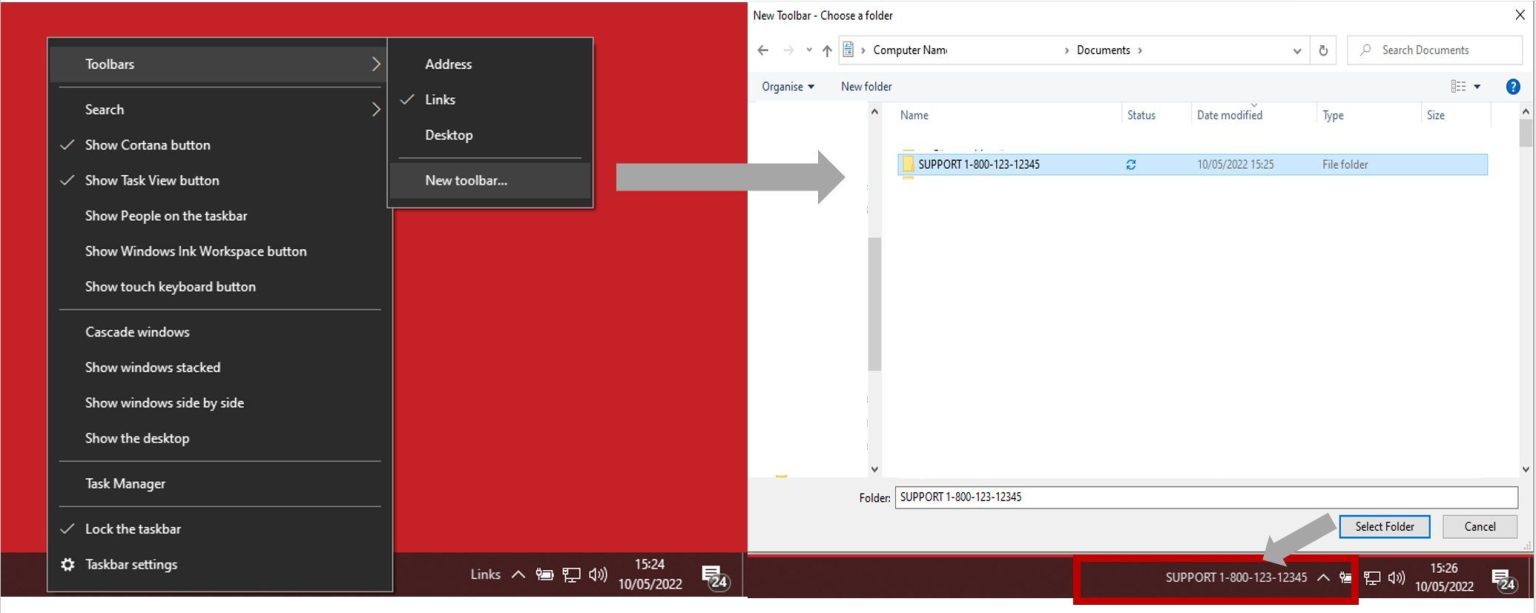1536x613 pixels.
Task: Click inside the Folder name input field
Action: click(x=1100, y=497)
